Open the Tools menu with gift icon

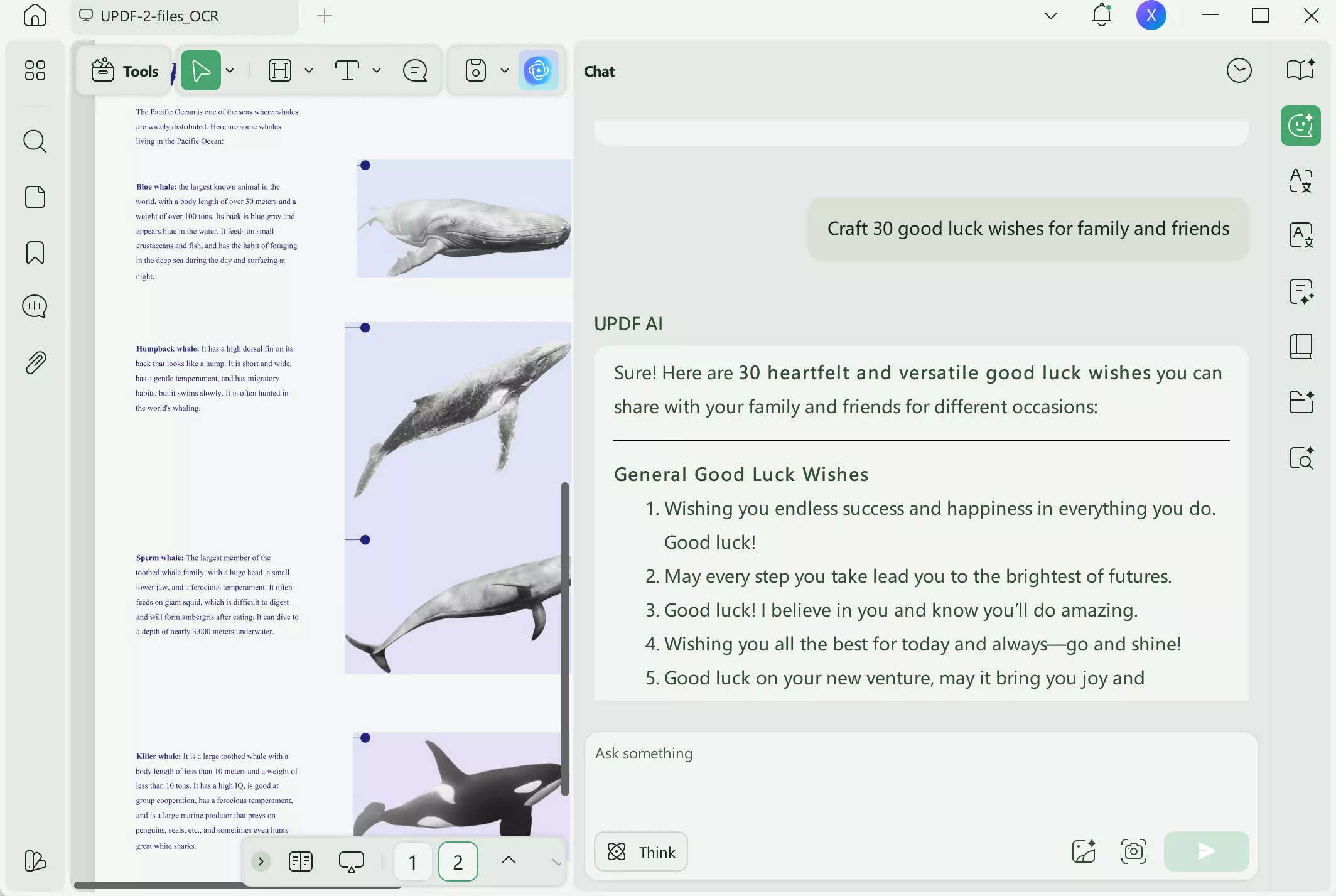124,70
